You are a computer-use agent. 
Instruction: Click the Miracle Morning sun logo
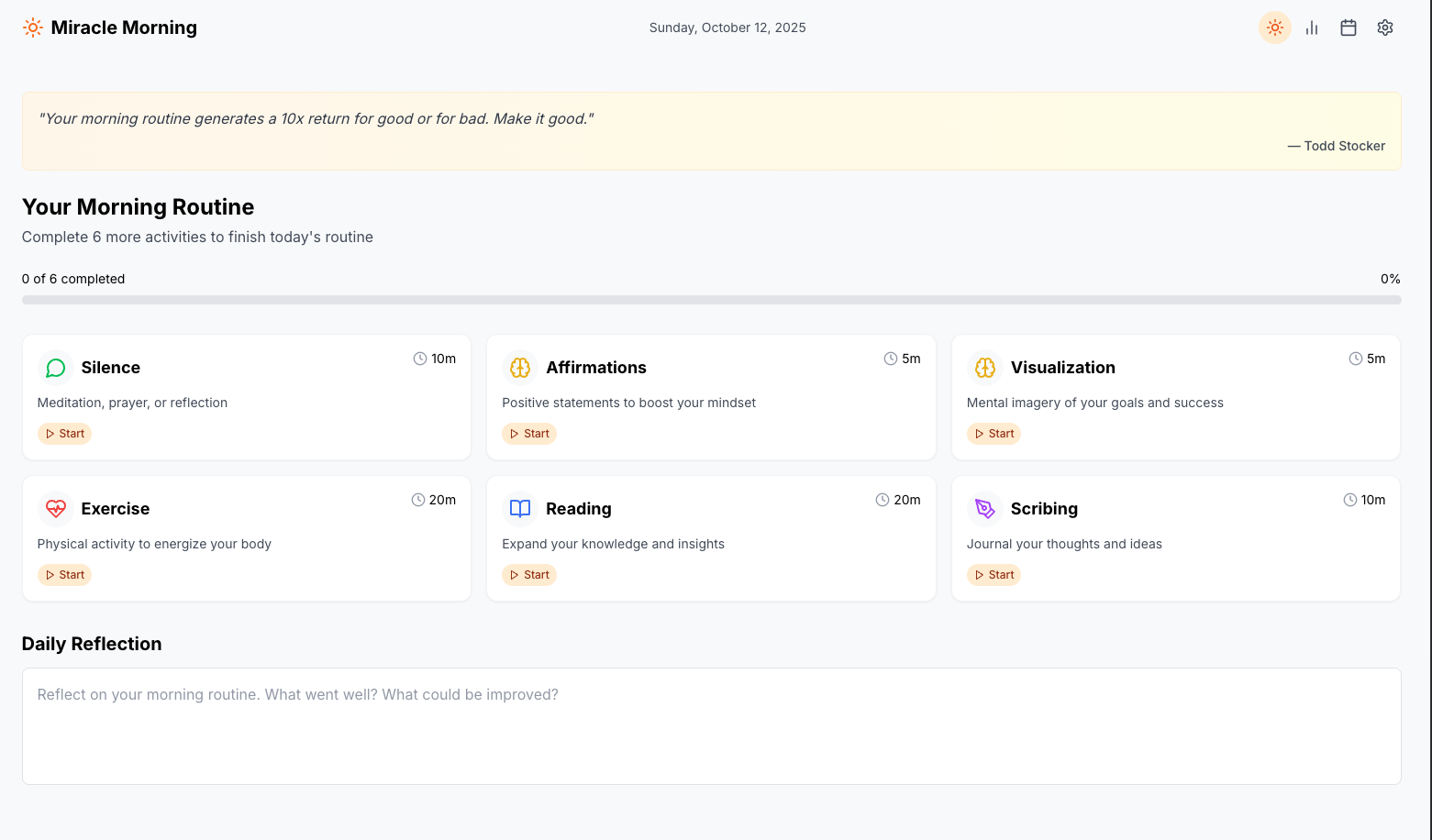[x=33, y=28]
